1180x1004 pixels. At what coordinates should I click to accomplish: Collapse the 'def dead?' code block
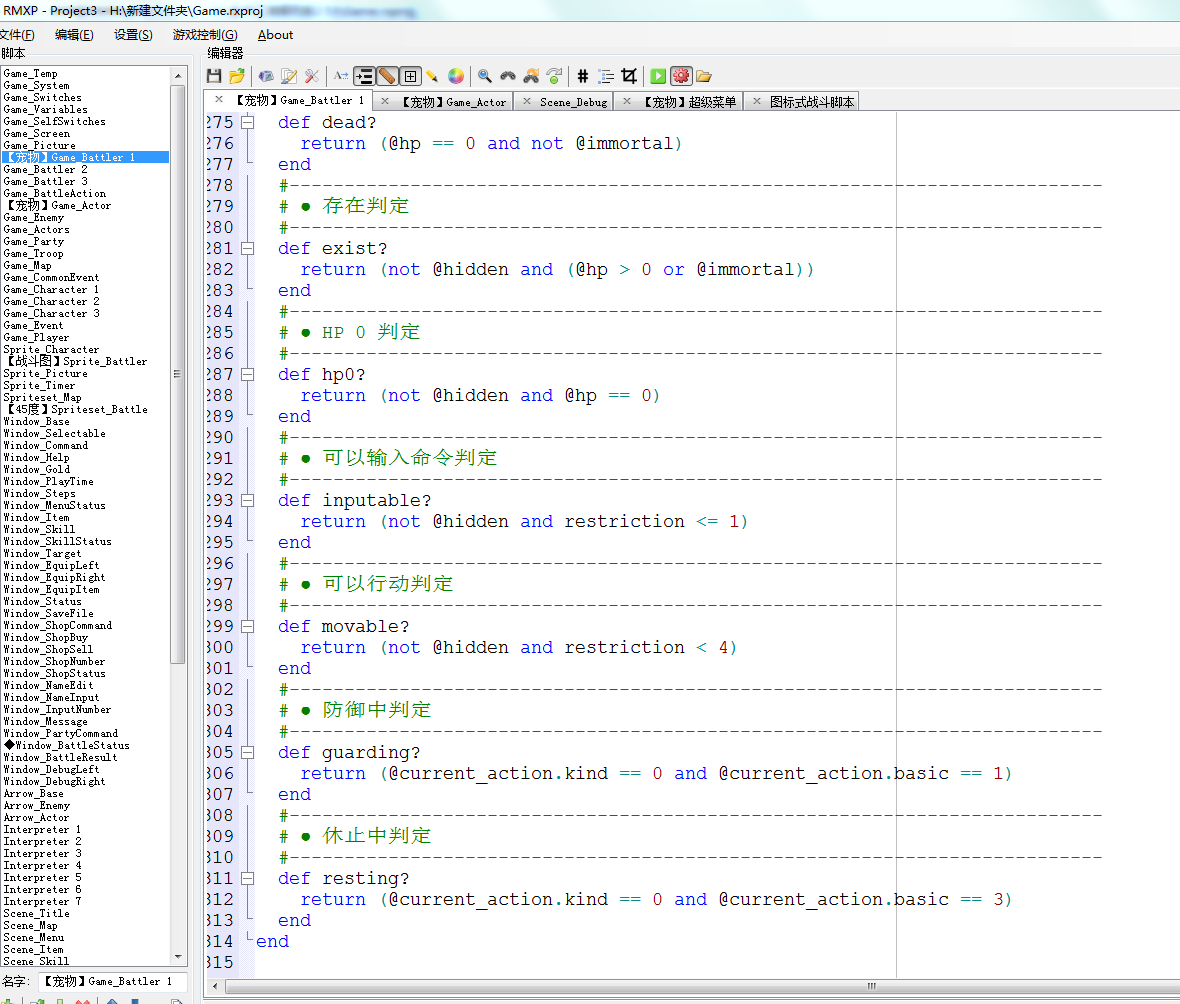tap(247, 122)
